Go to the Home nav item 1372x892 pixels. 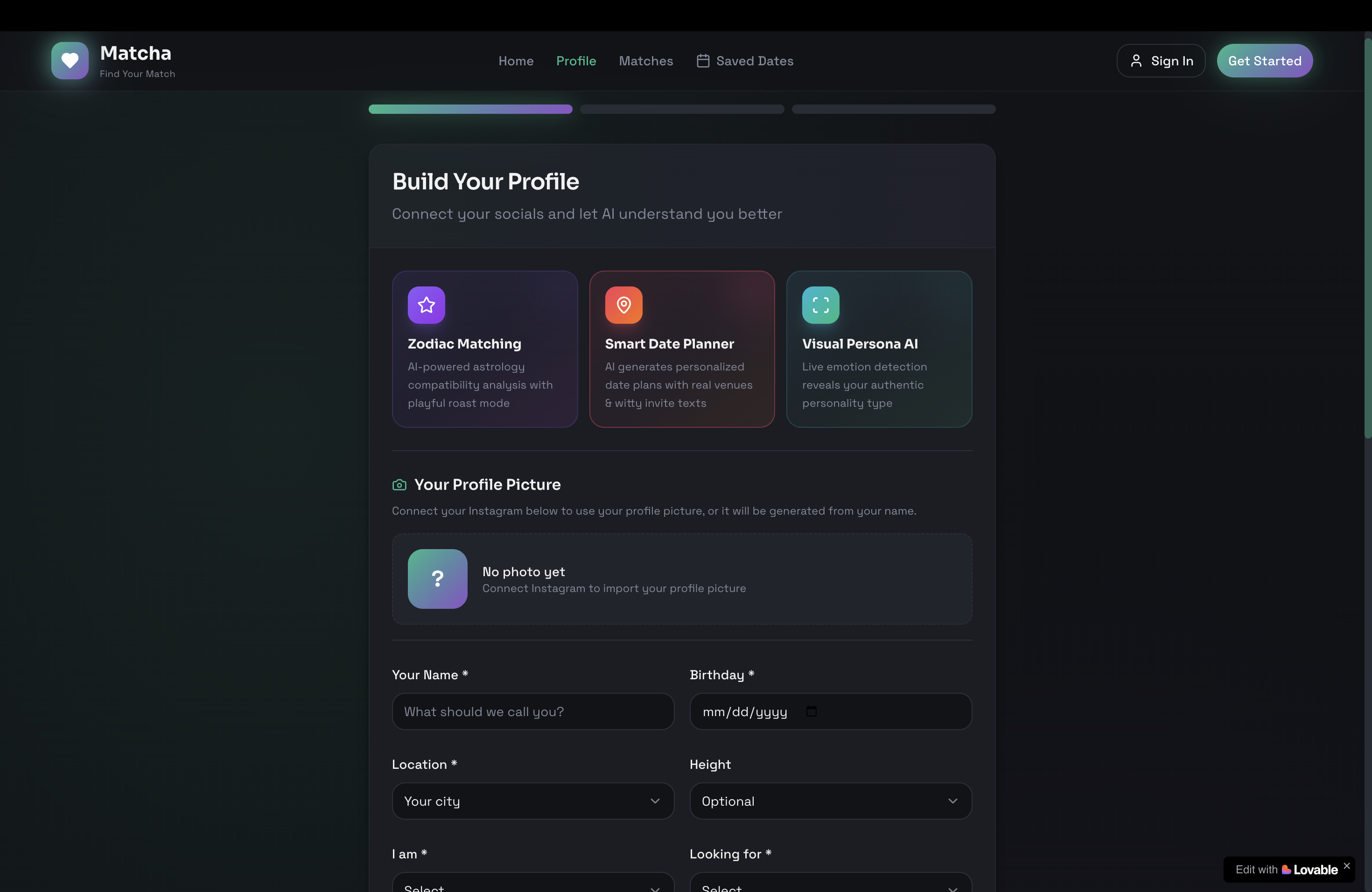[516, 61]
